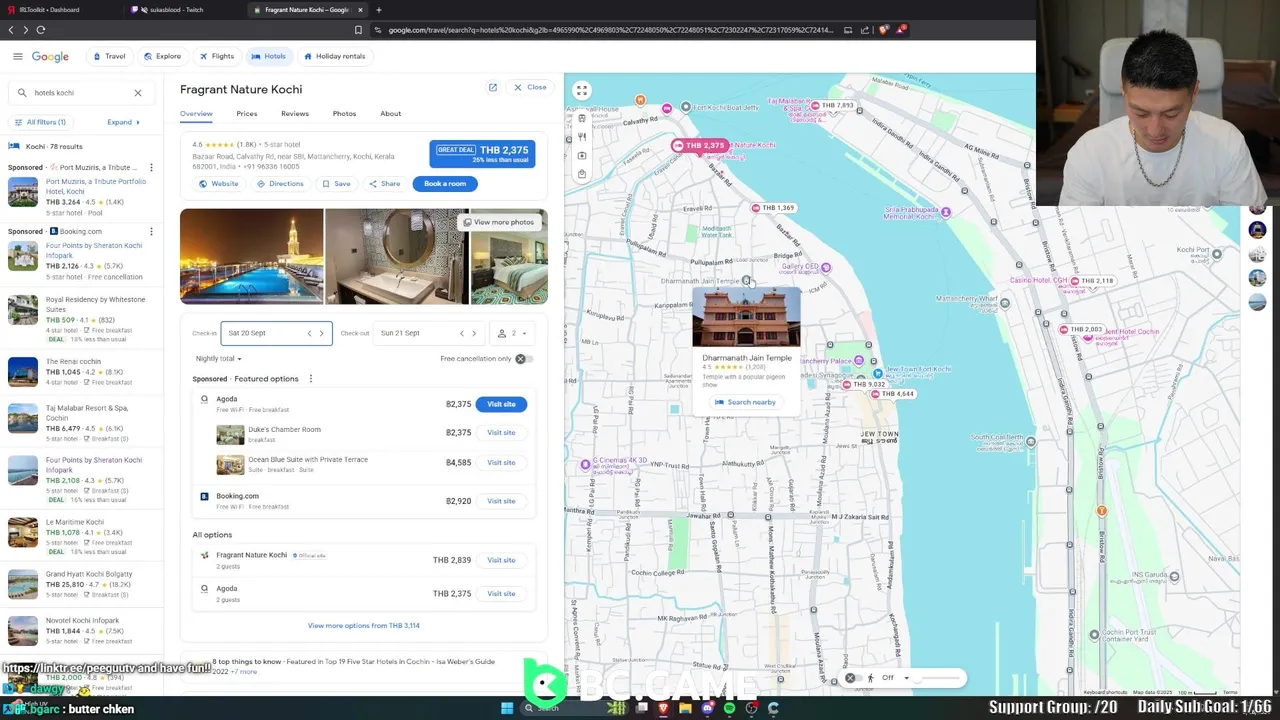The width and height of the screenshot is (1280, 720).
Task: Click the THB 7,893 map price marker
Action: [832, 105]
